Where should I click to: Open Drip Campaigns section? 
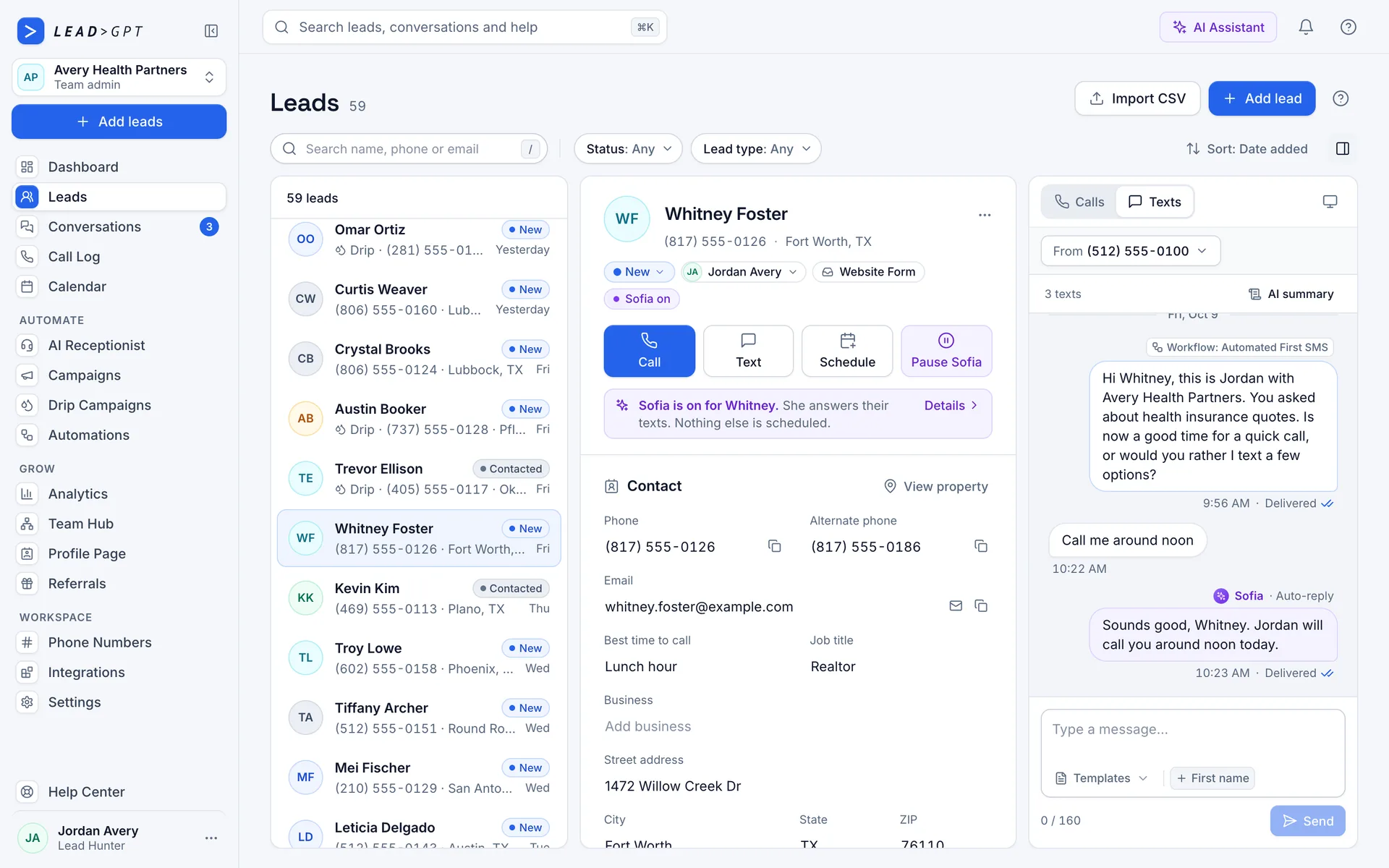pyautogui.click(x=119, y=405)
